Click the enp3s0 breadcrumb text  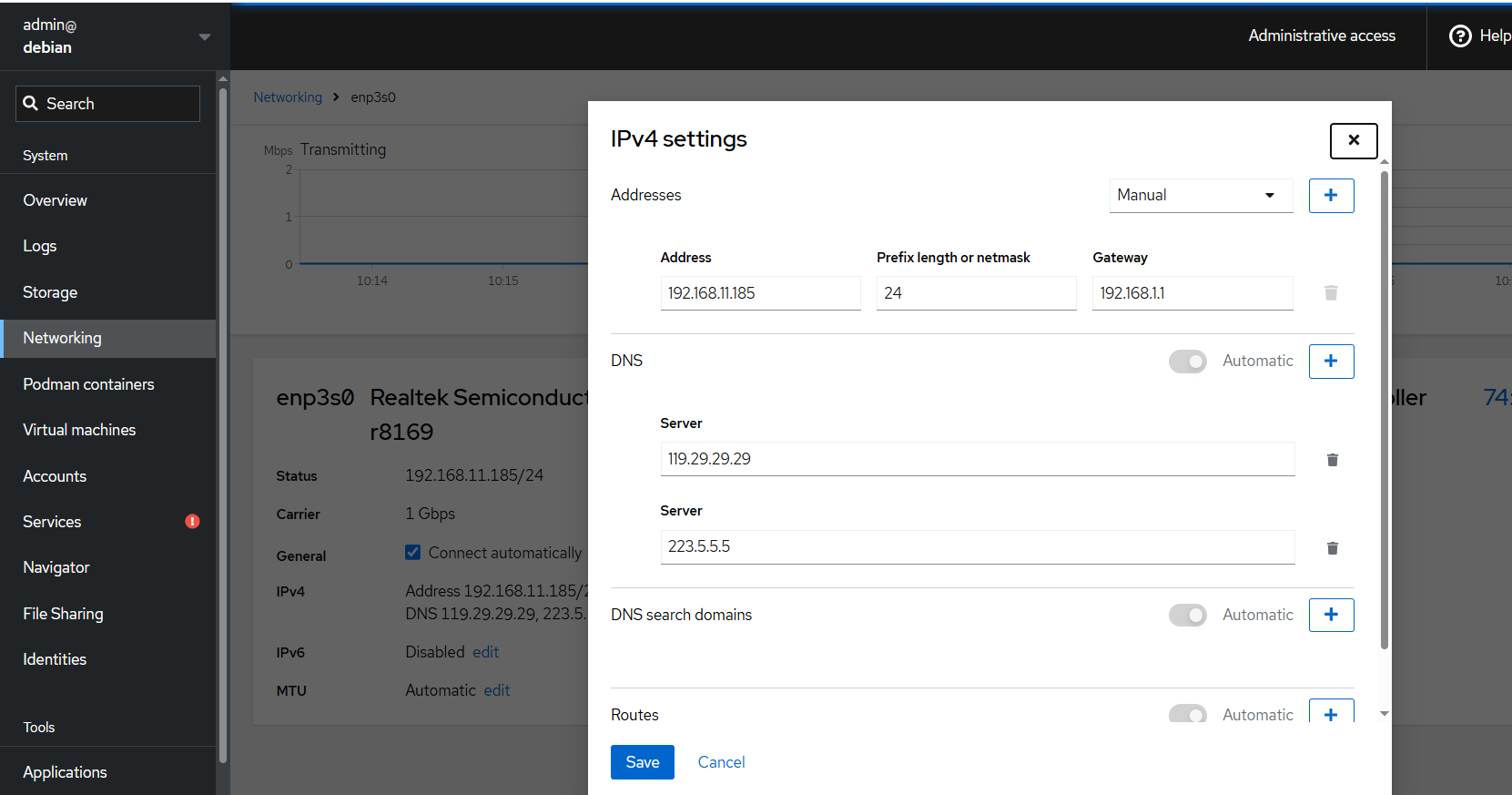point(373,97)
